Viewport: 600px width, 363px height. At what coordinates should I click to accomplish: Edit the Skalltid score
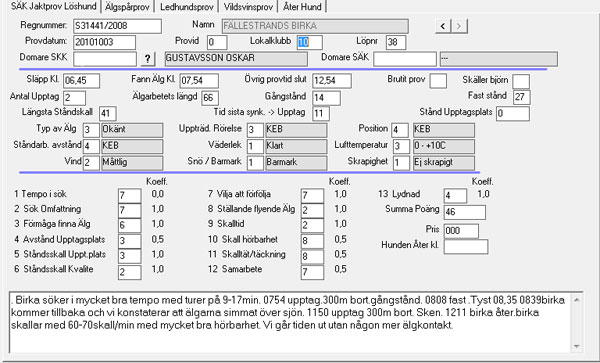pyautogui.click(x=312, y=226)
